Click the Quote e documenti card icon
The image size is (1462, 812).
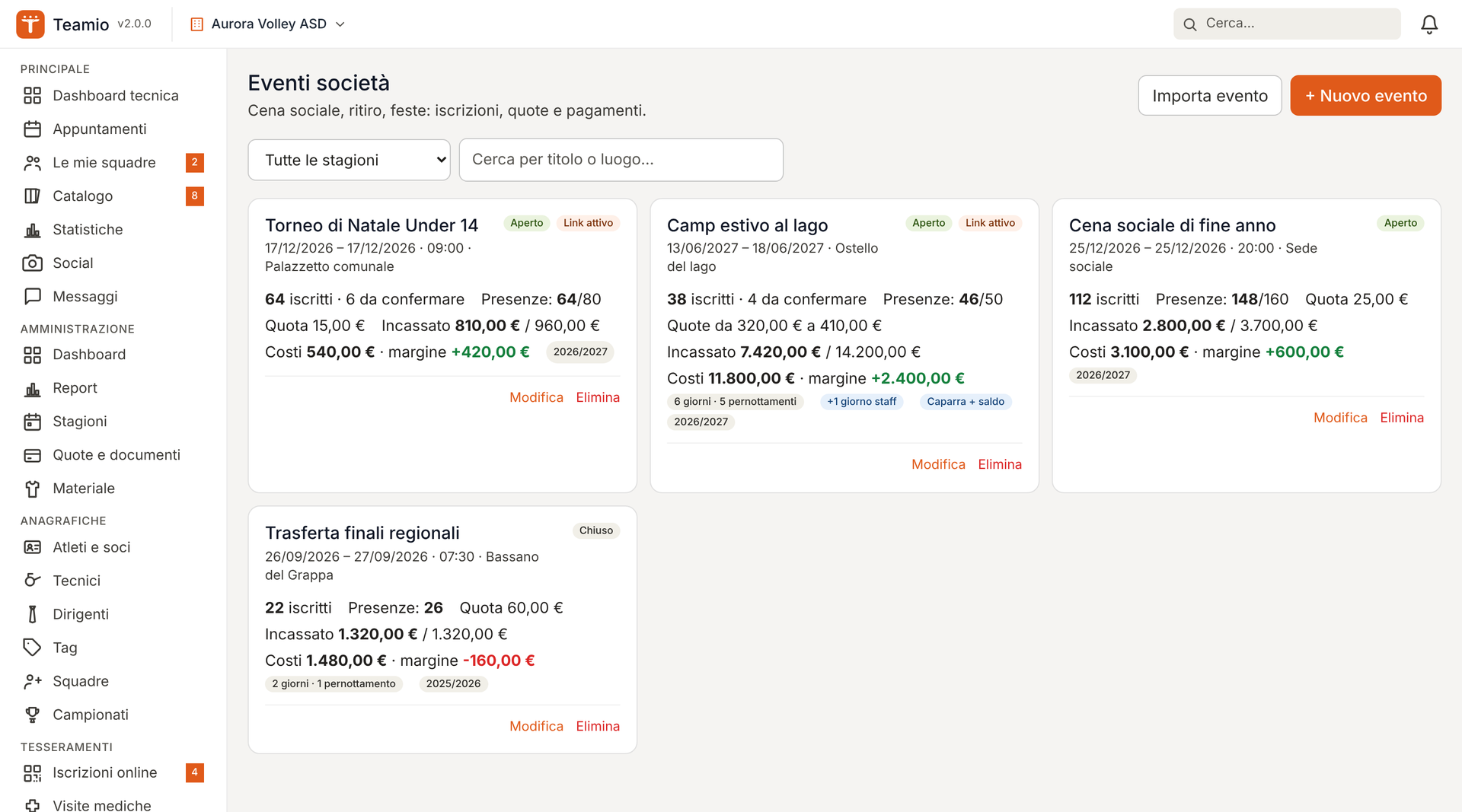click(32, 455)
